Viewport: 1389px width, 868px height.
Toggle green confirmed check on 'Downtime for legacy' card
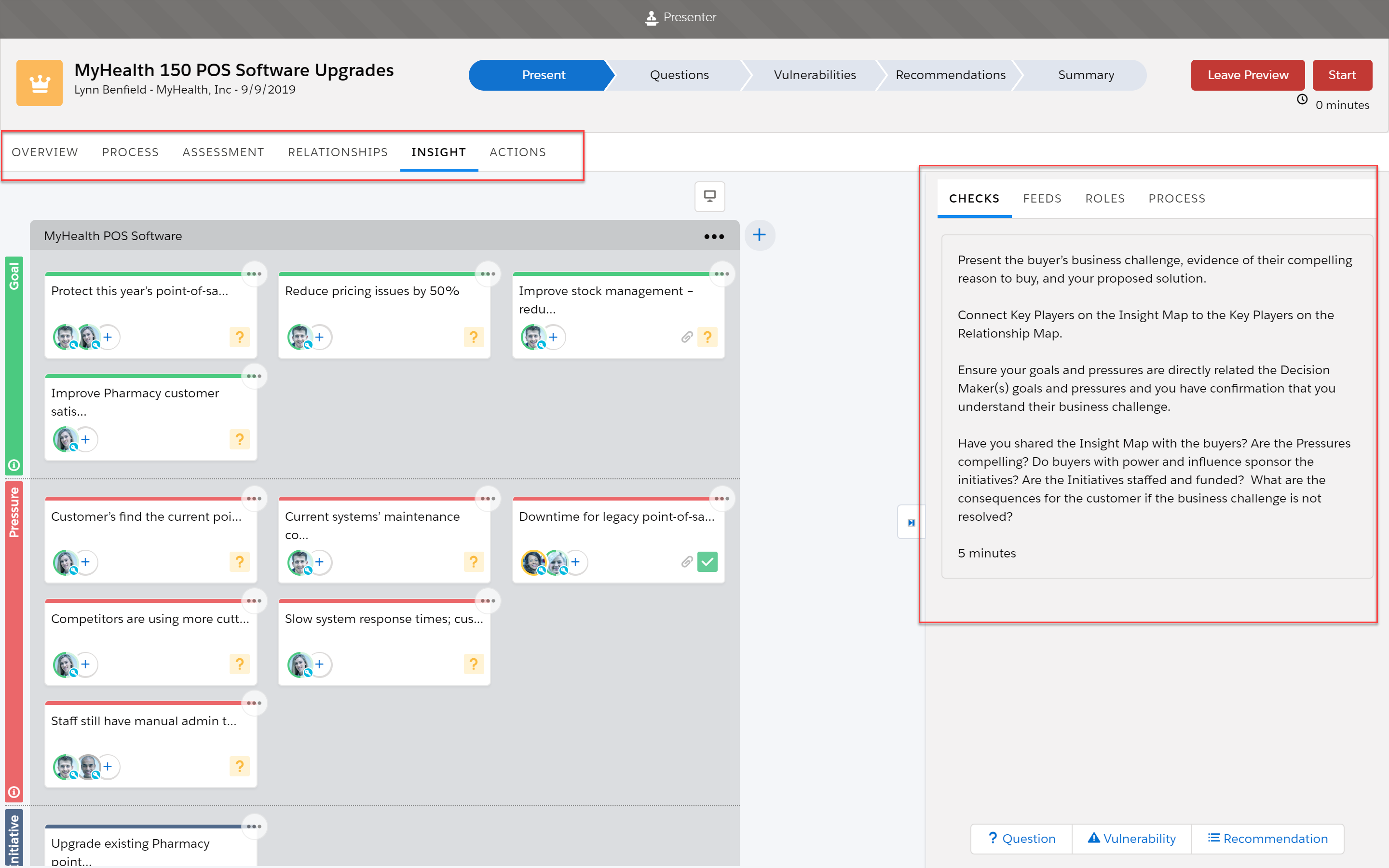pyautogui.click(x=707, y=561)
